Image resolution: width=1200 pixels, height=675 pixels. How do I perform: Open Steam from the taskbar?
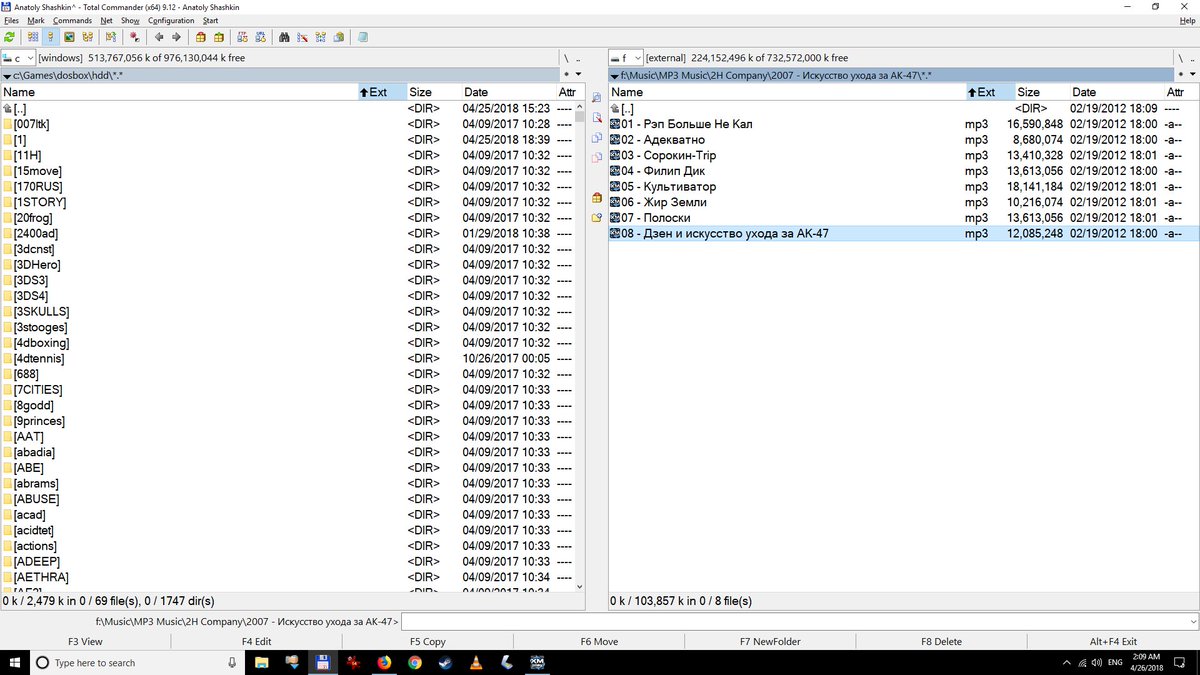point(446,662)
